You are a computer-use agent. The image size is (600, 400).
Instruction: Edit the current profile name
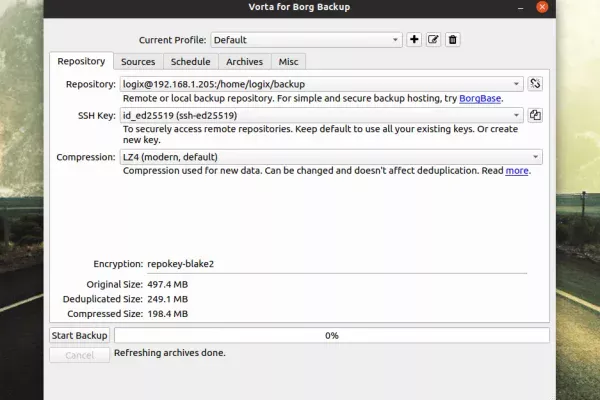(434, 40)
